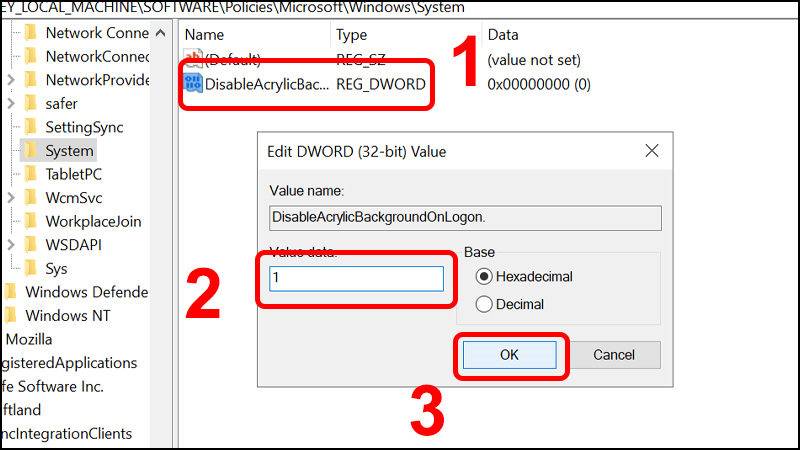Sort by the Type column header
This screenshot has width=800, height=450.
click(x=351, y=35)
